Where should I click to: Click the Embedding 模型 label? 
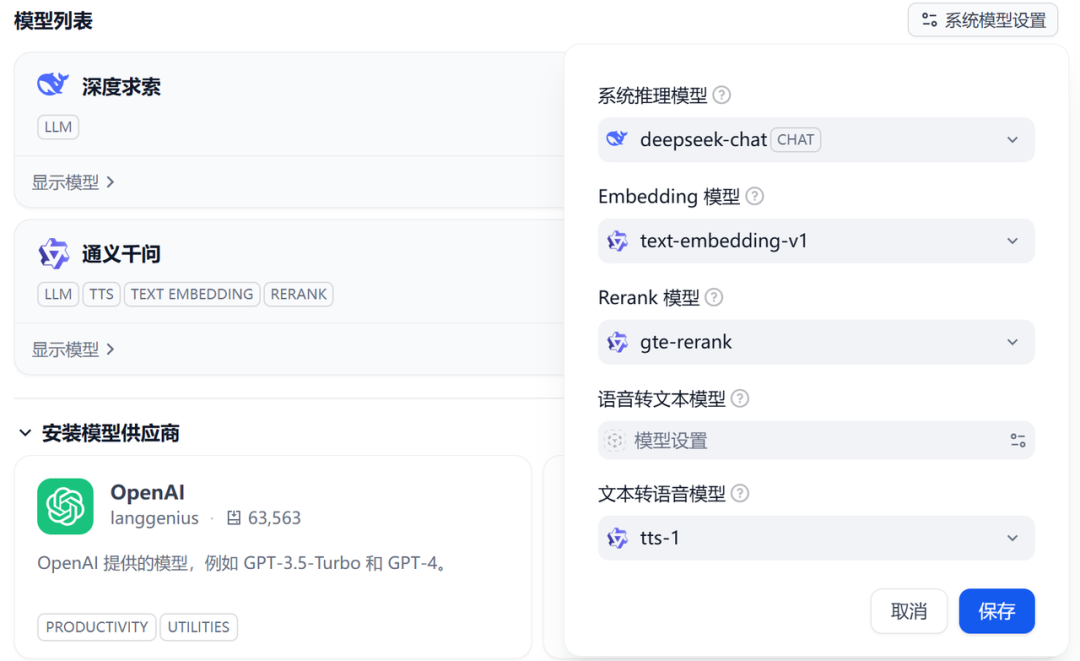(669, 197)
